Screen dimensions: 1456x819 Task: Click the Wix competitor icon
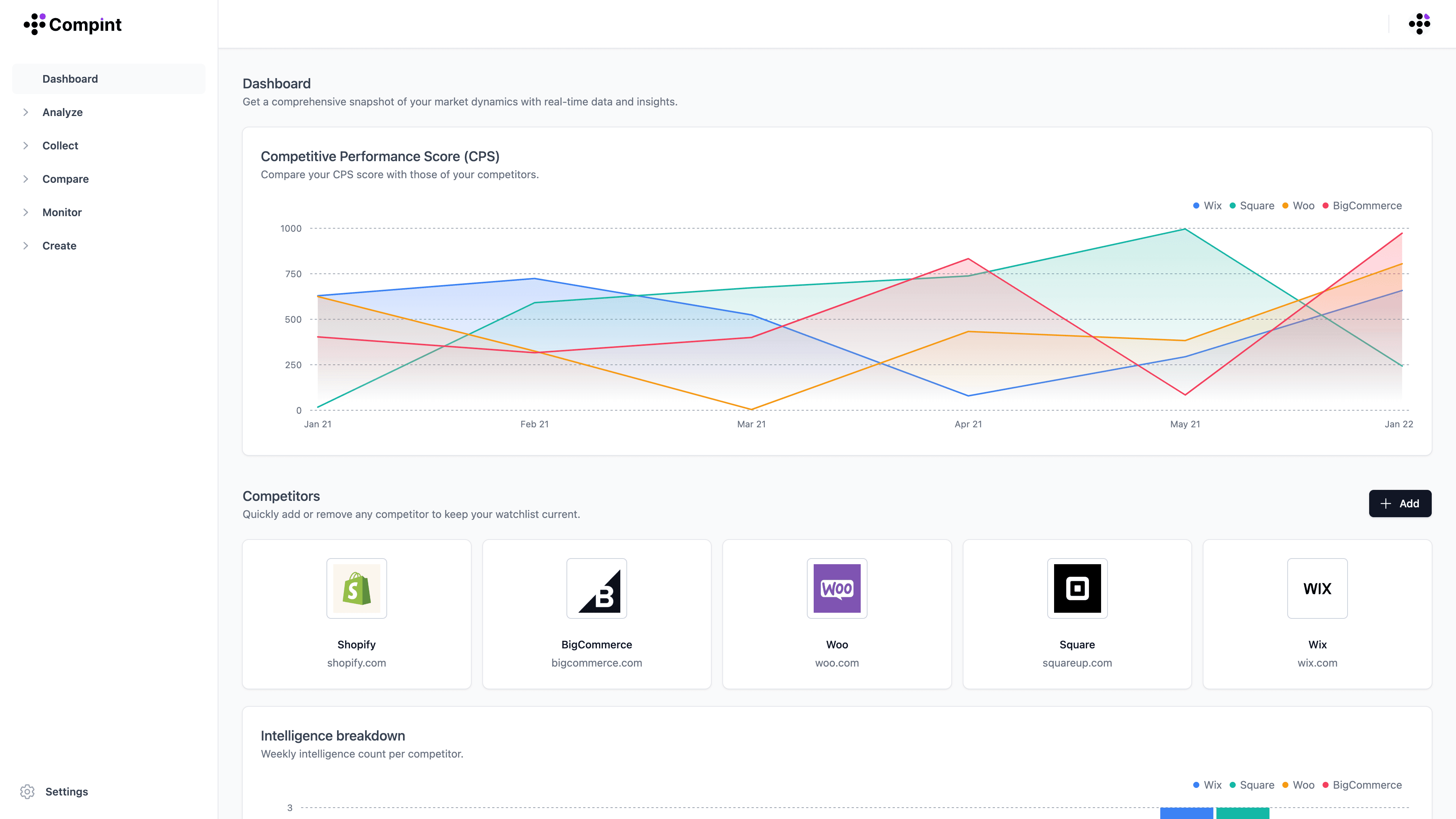pyautogui.click(x=1317, y=588)
